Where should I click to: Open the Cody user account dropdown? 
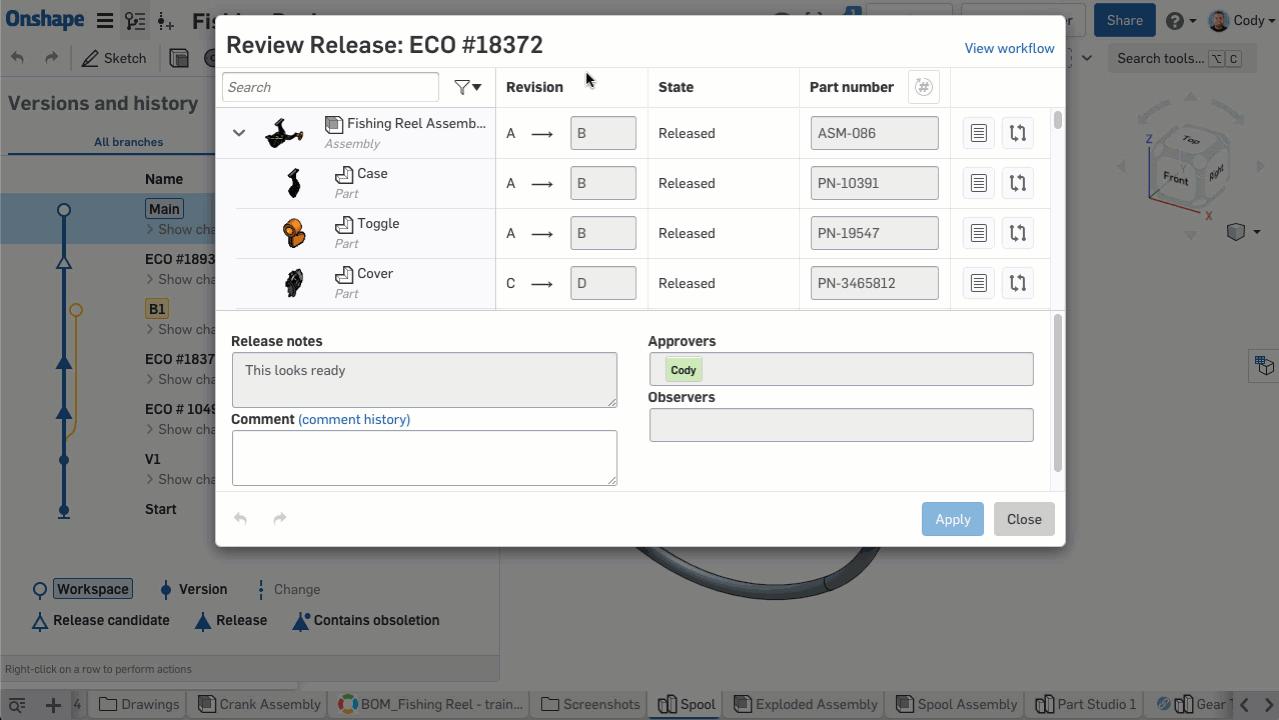pos(1235,20)
